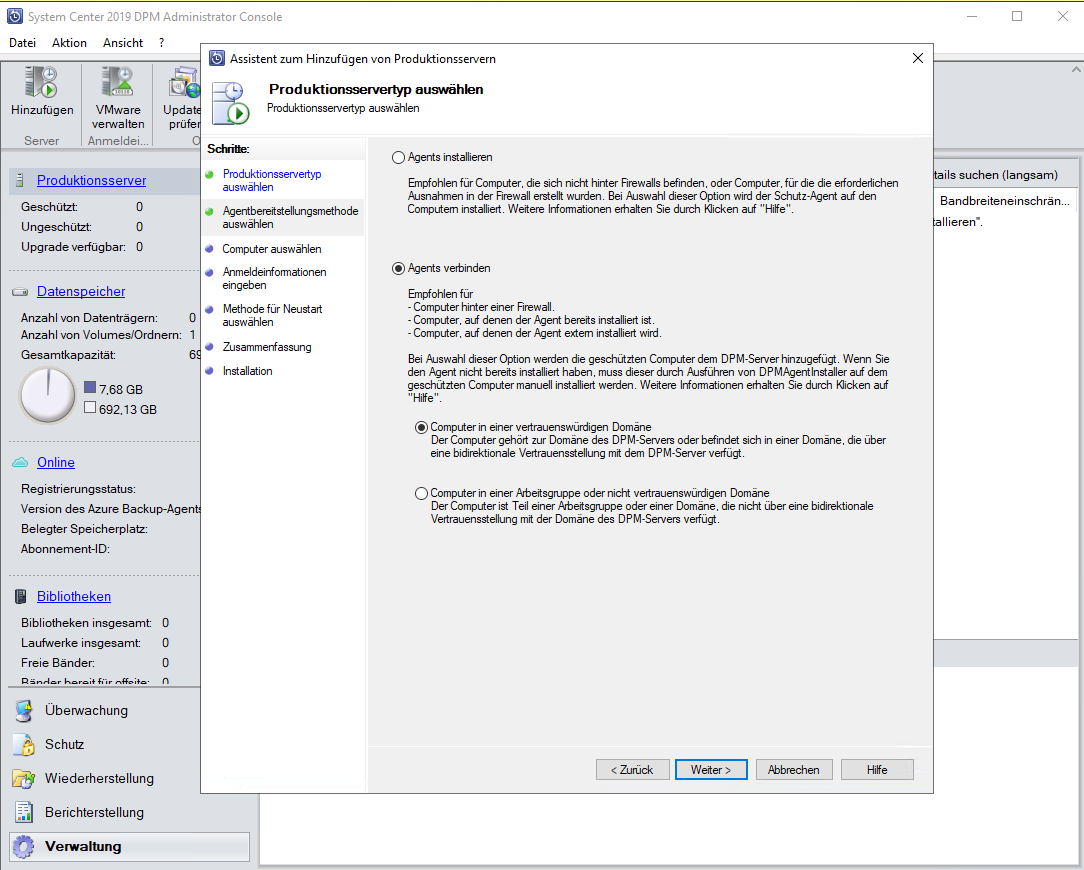Go to Agentbereitstellungsmethode auswählen step
This screenshot has width=1084, height=870.
290,217
